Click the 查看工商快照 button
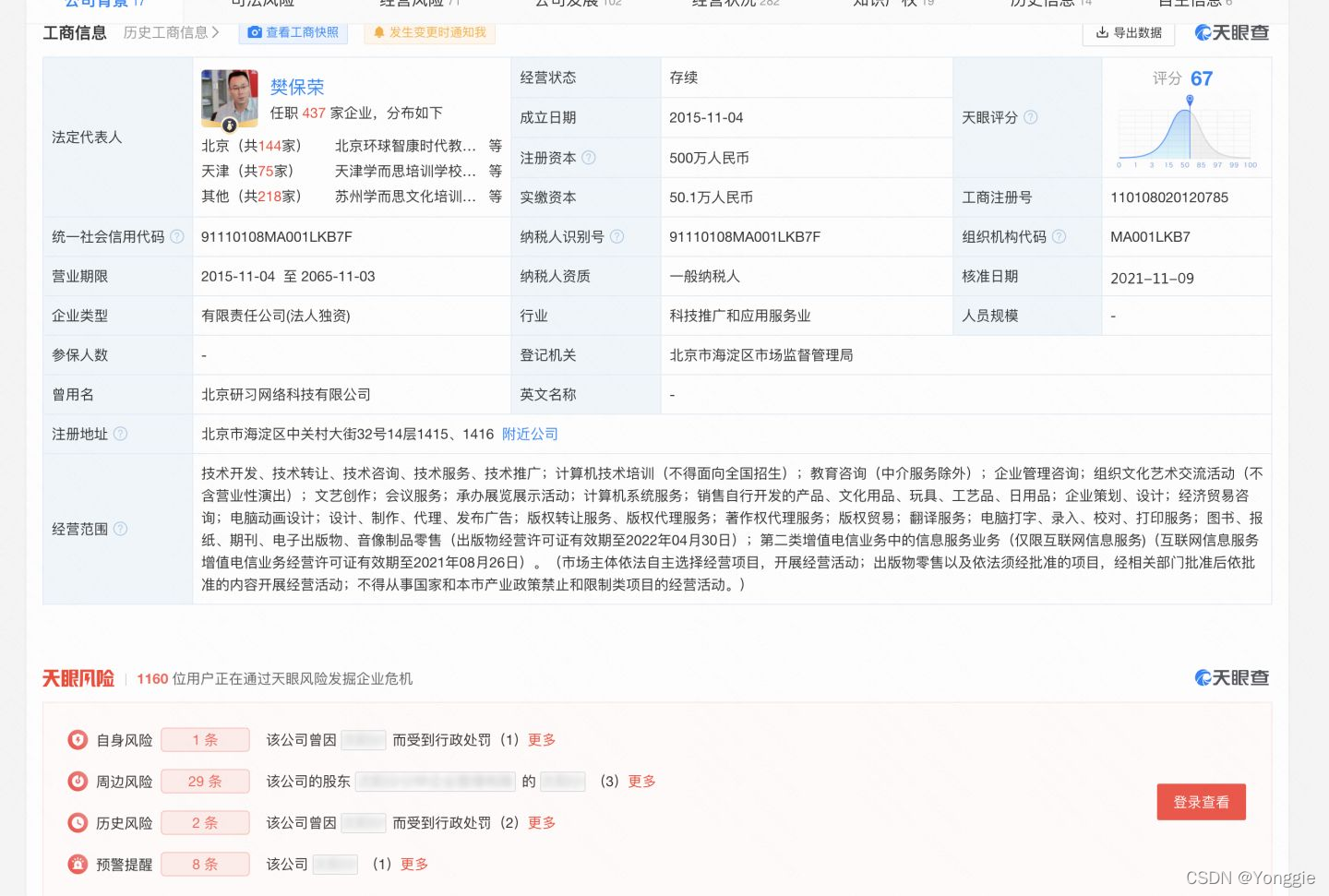 (x=293, y=32)
